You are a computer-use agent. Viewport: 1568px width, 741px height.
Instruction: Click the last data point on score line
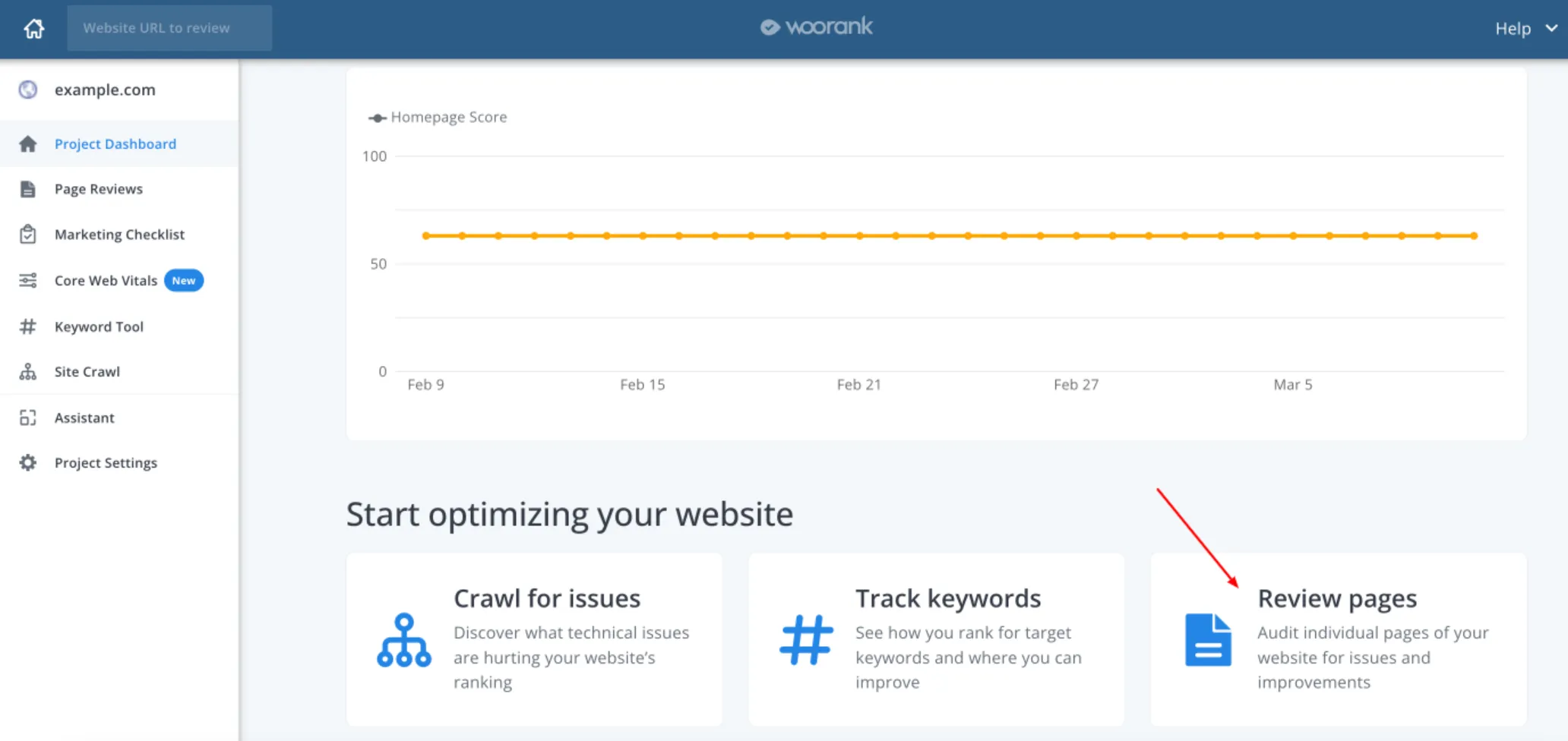click(x=1474, y=236)
